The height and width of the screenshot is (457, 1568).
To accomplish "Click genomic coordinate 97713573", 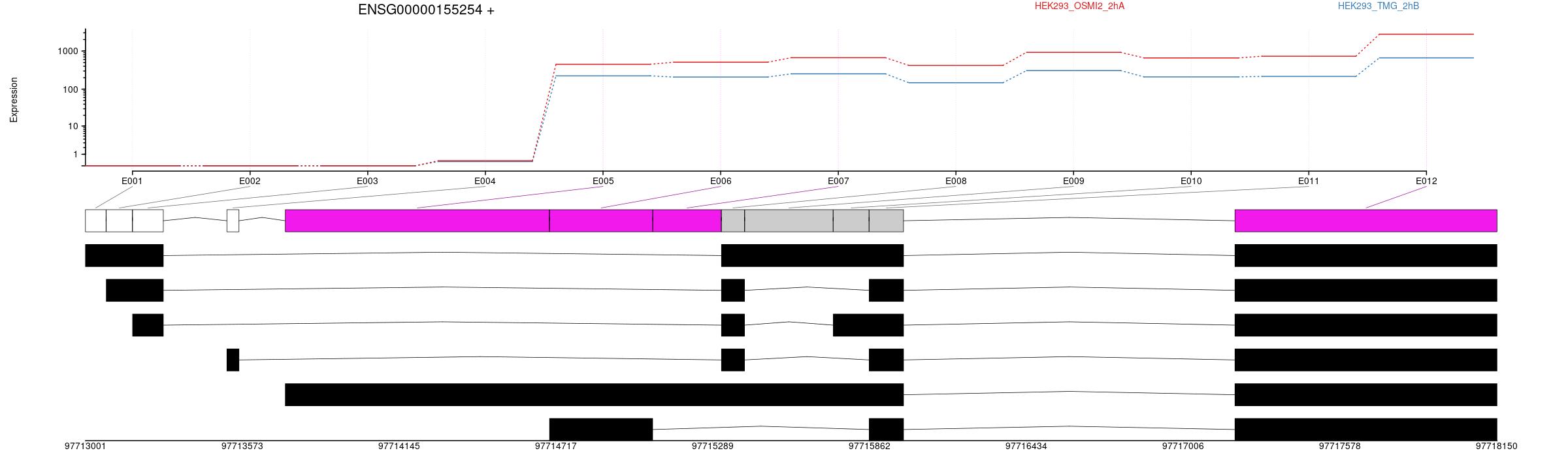I will (x=242, y=447).
